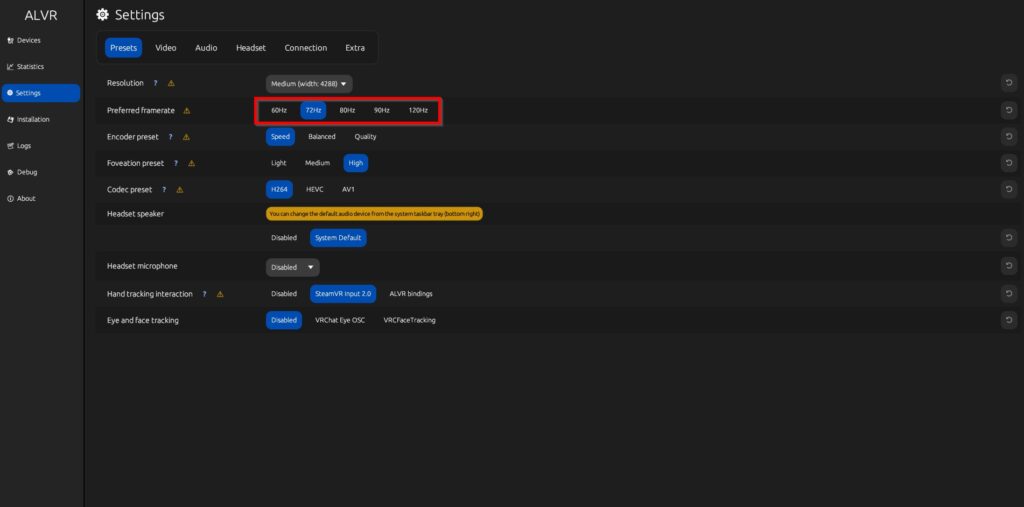
Task: Disable eye and face tracking
Action: (x=284, y=320)
